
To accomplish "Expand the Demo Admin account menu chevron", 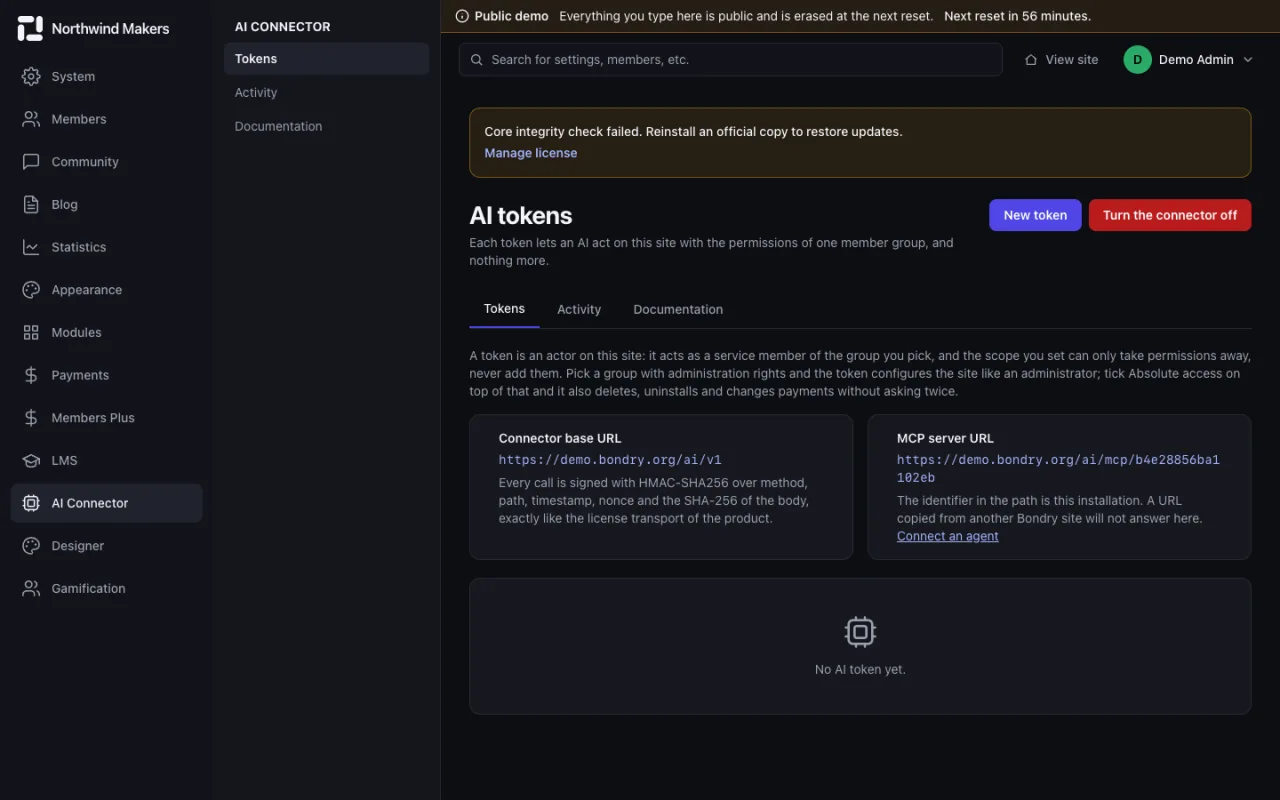I will (1247, 60).
